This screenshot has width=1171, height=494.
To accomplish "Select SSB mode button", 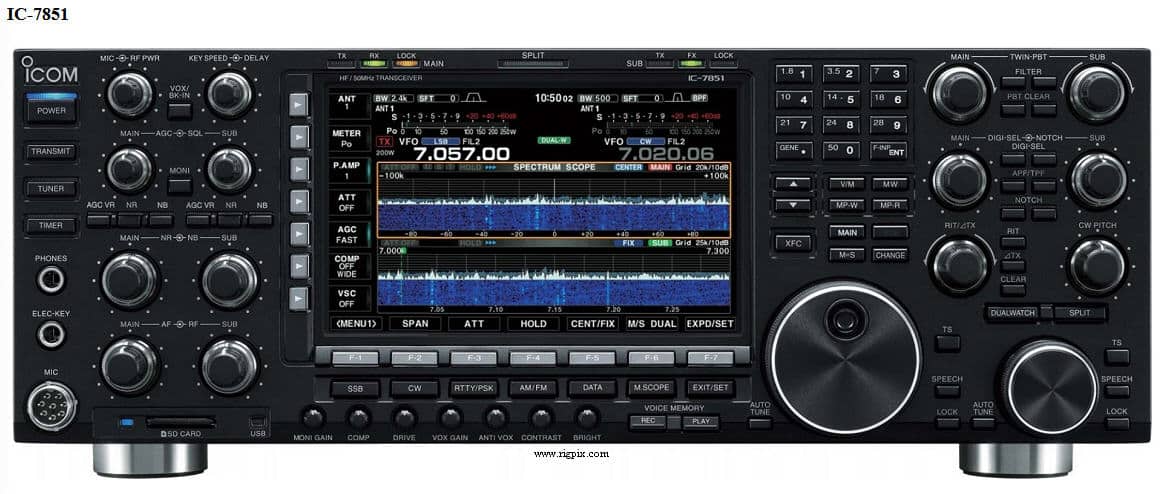I will click(355, 387).
